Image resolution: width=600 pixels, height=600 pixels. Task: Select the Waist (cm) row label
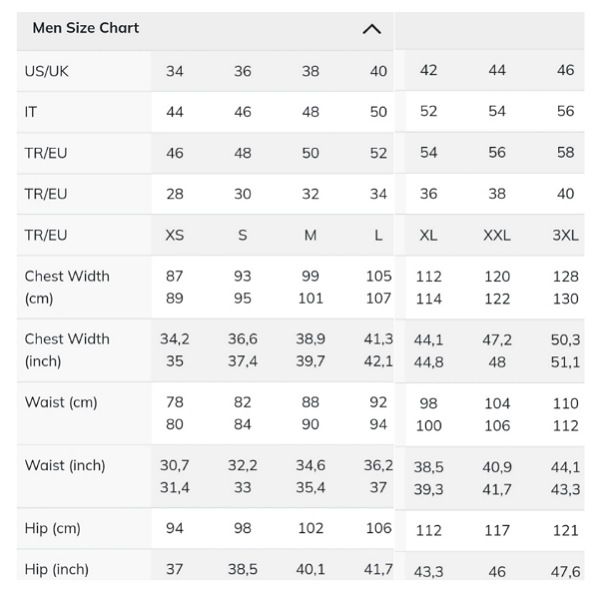click(x=61, y=402)
